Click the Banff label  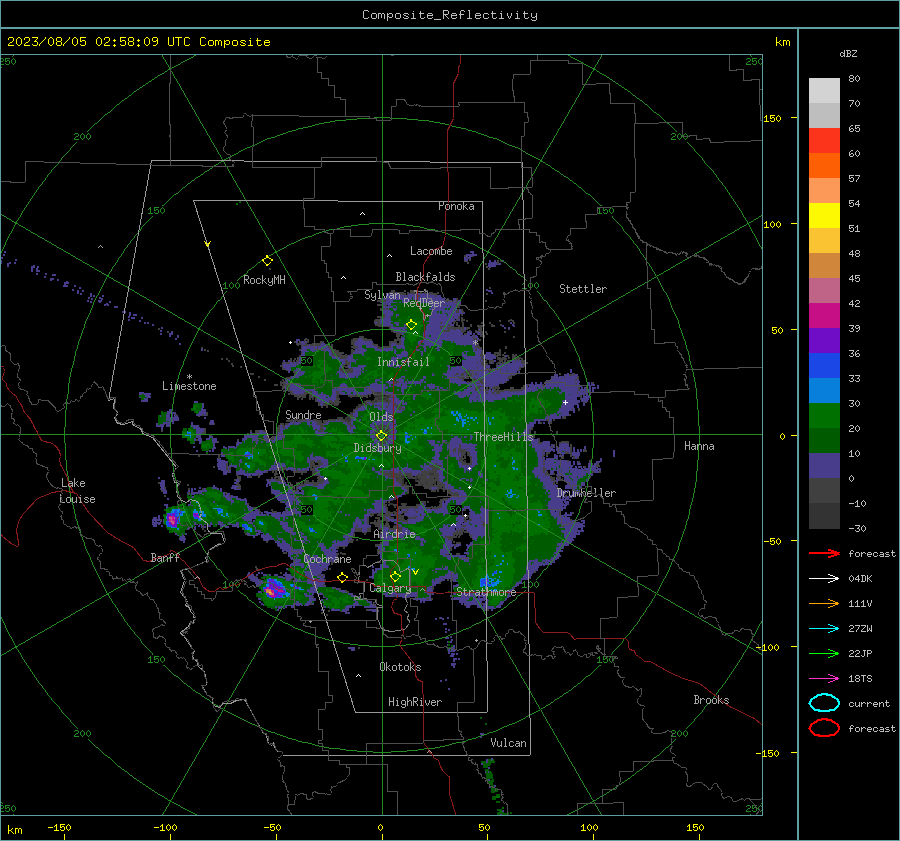click(x=165, y=557)
